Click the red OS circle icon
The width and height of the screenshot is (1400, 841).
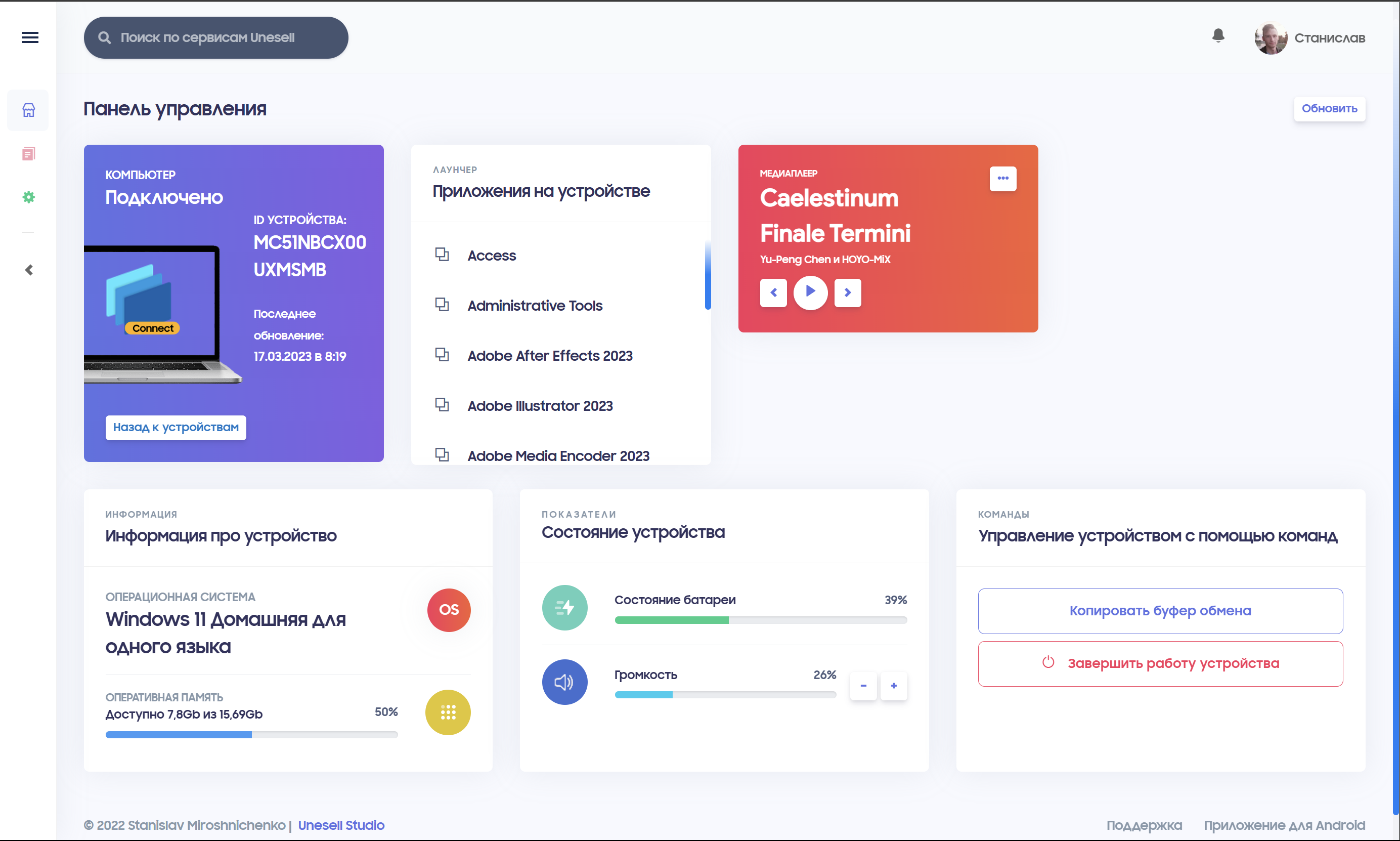pyautogui.click(x=449, y=610)
